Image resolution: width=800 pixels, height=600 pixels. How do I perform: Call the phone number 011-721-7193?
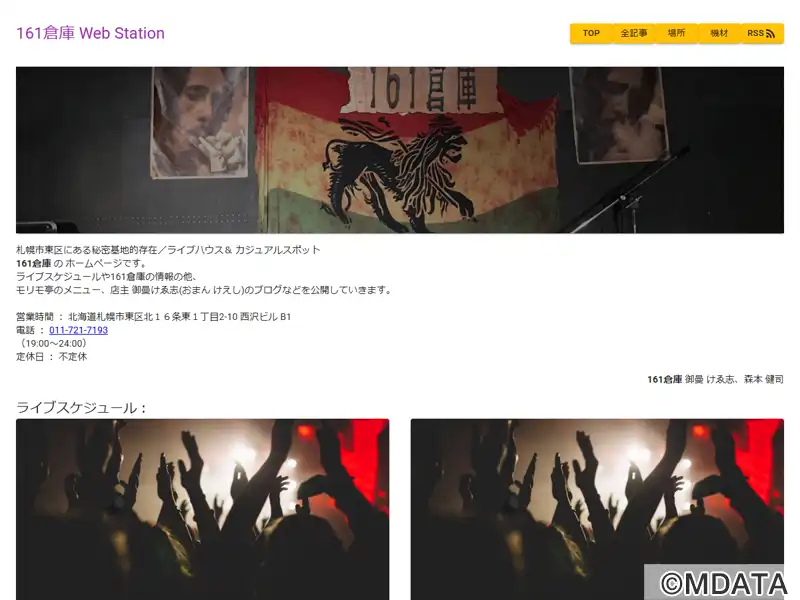pyautogui.click(x=78, y=330)
